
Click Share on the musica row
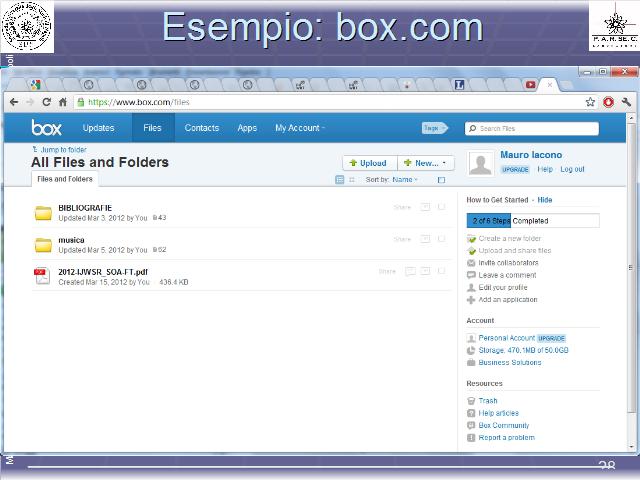(402, 239)
